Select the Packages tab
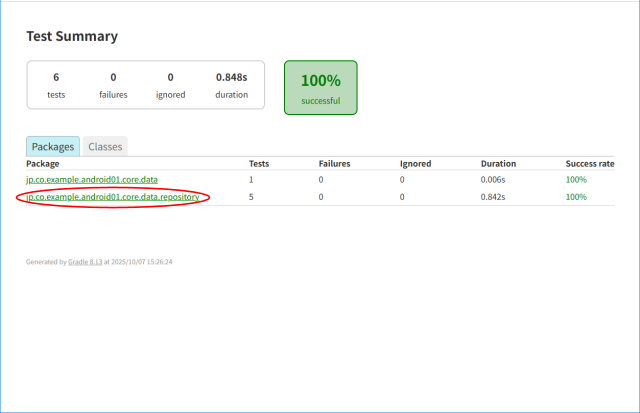The image size is (640, 413). point(53,147)
